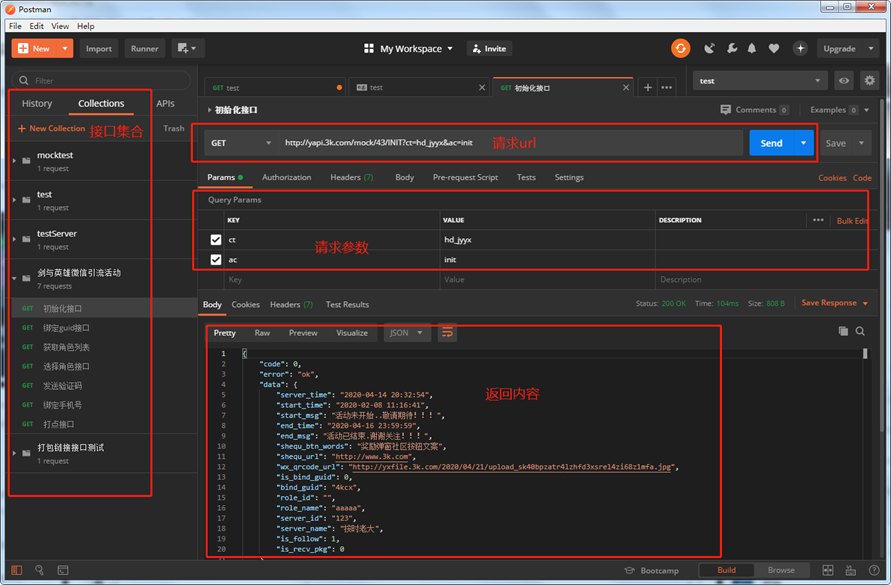This screenshot has width=891, height=585.
Task: Open tab options three-dots menu
Action: (x=667, y=88)
